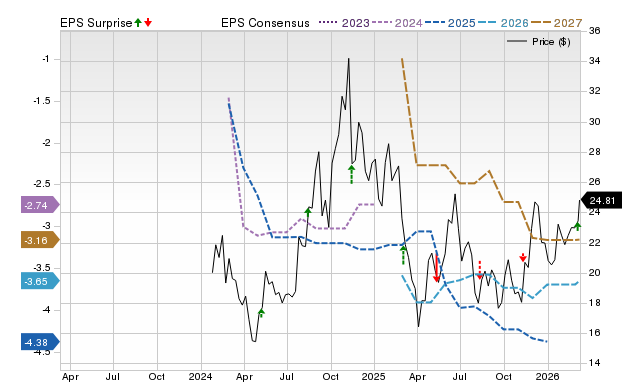Screen dimensions: 640x382
Task: Click the -1.5 label on EPS axis
Action: coord(41,101)
